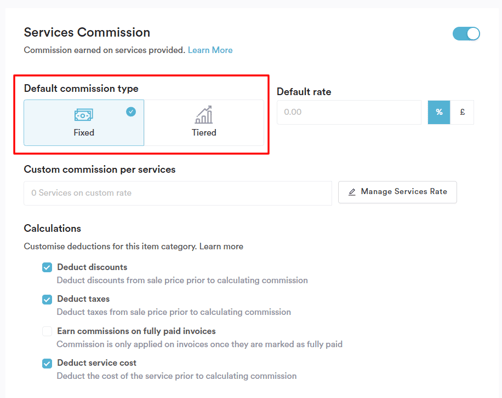The image size is (502, 398).
Task: Choose the pound currency rate unit
Action: 462,112
